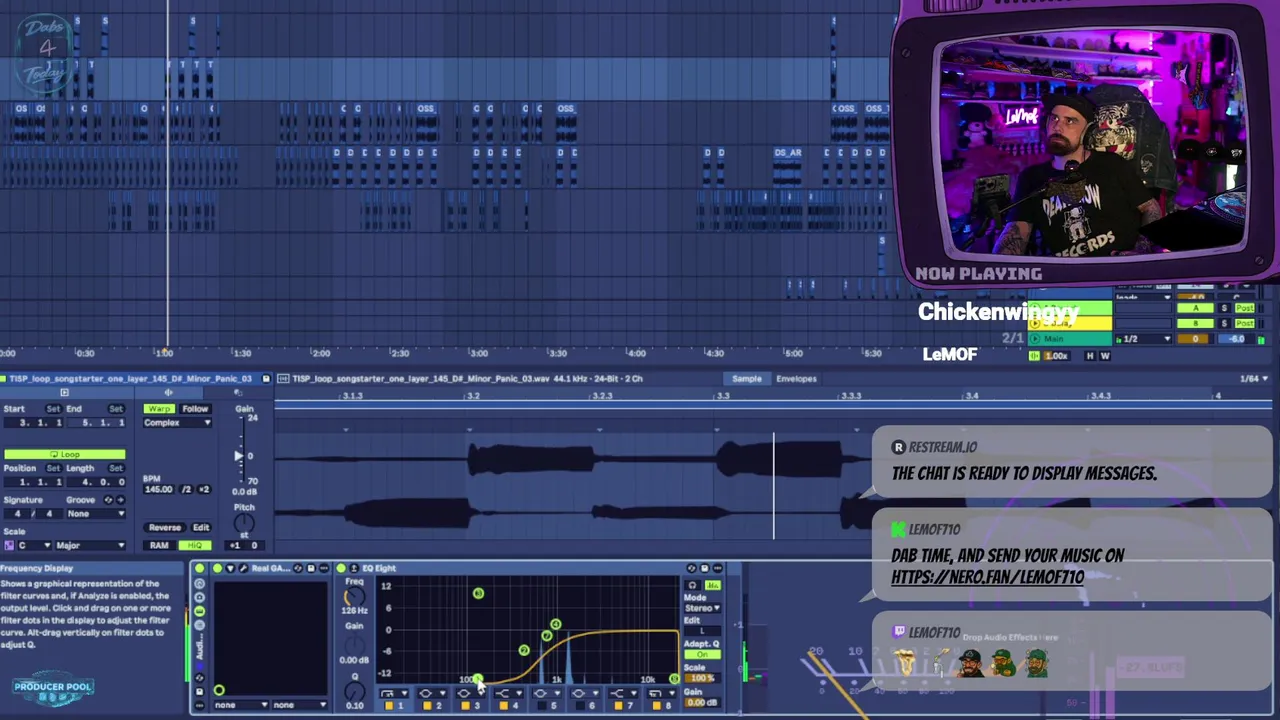Viewport: 1280px width, 720px height.
Task: Click Set button next to Start
Action: pos(54,409)
